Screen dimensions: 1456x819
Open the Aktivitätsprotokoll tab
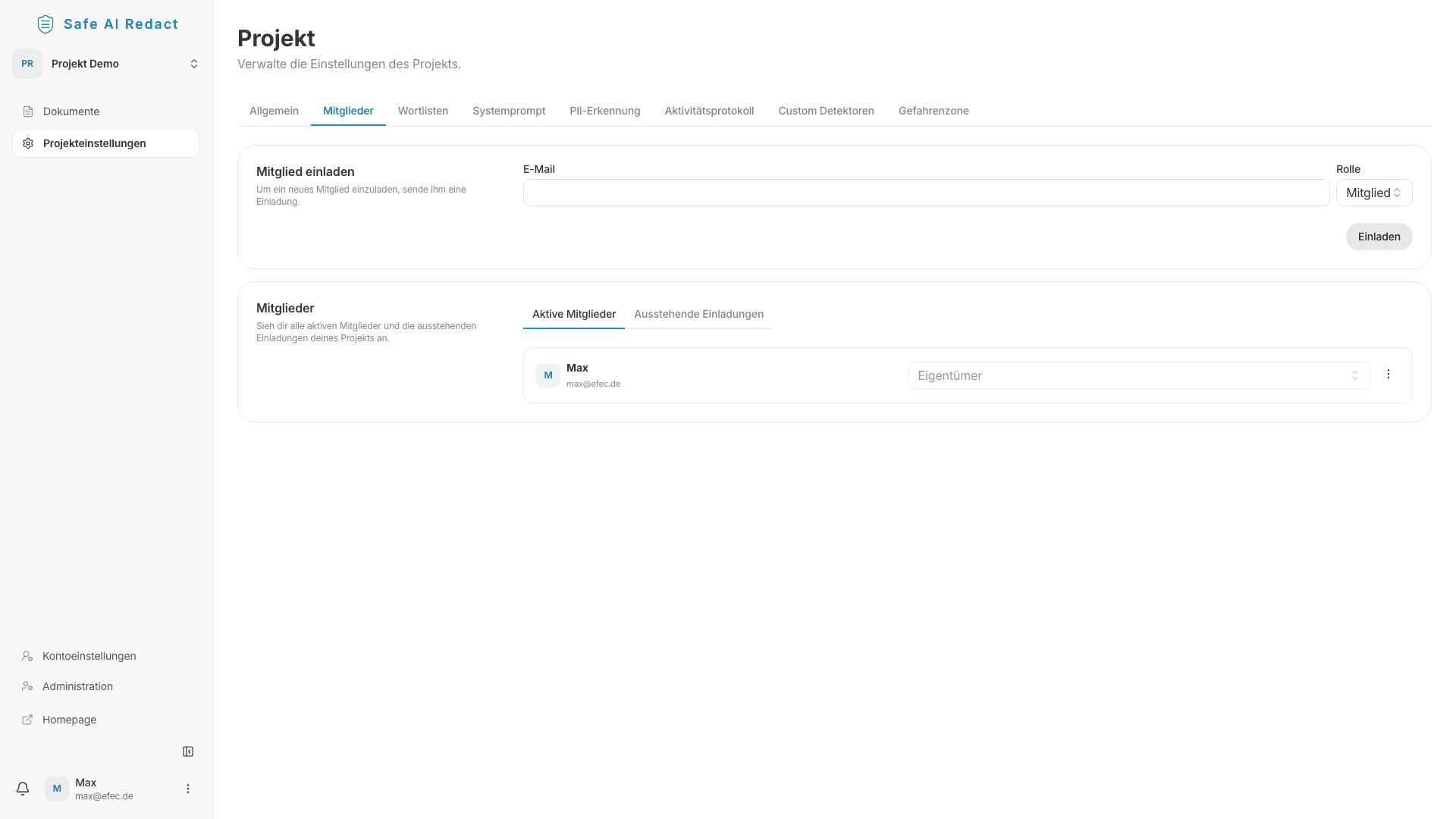[708, 111]
